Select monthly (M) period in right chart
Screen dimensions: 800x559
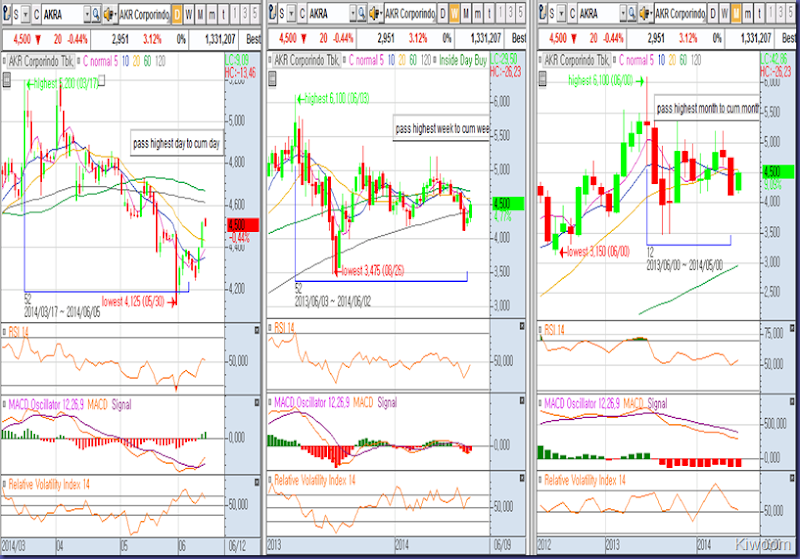click(x=736, y=14)
